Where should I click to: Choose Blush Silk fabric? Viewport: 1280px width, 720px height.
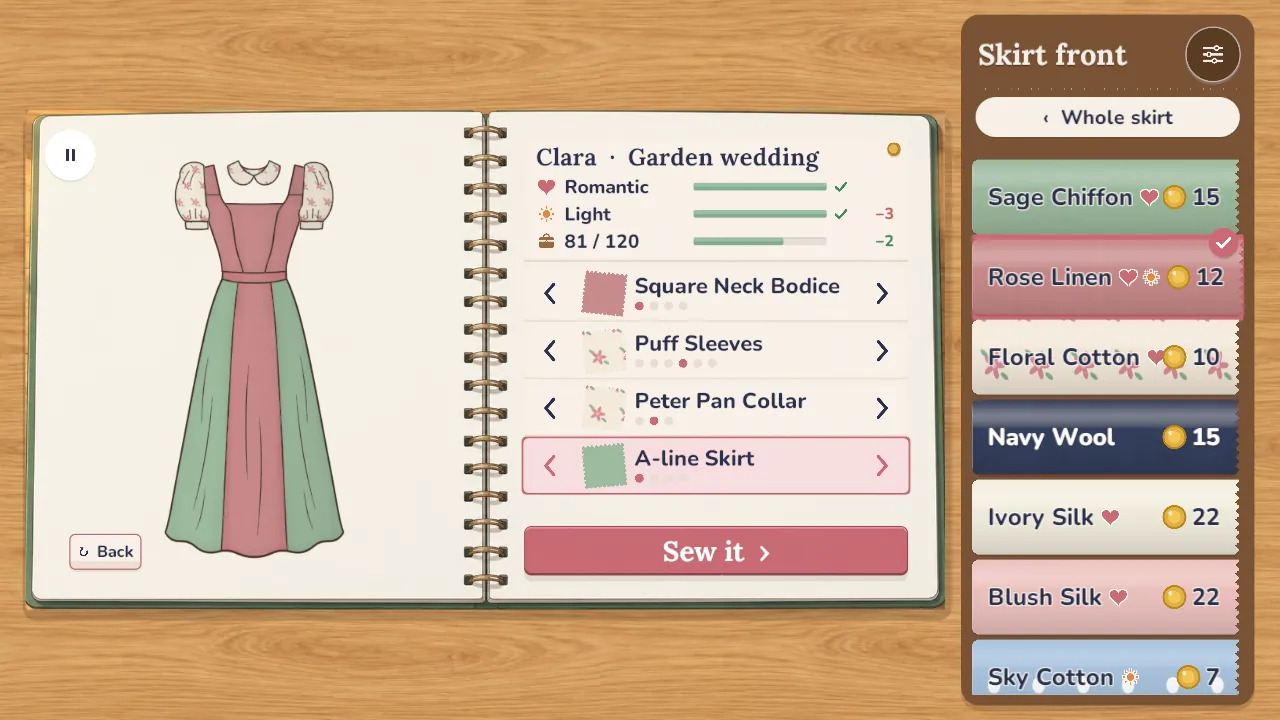[x=1105, y=597]
